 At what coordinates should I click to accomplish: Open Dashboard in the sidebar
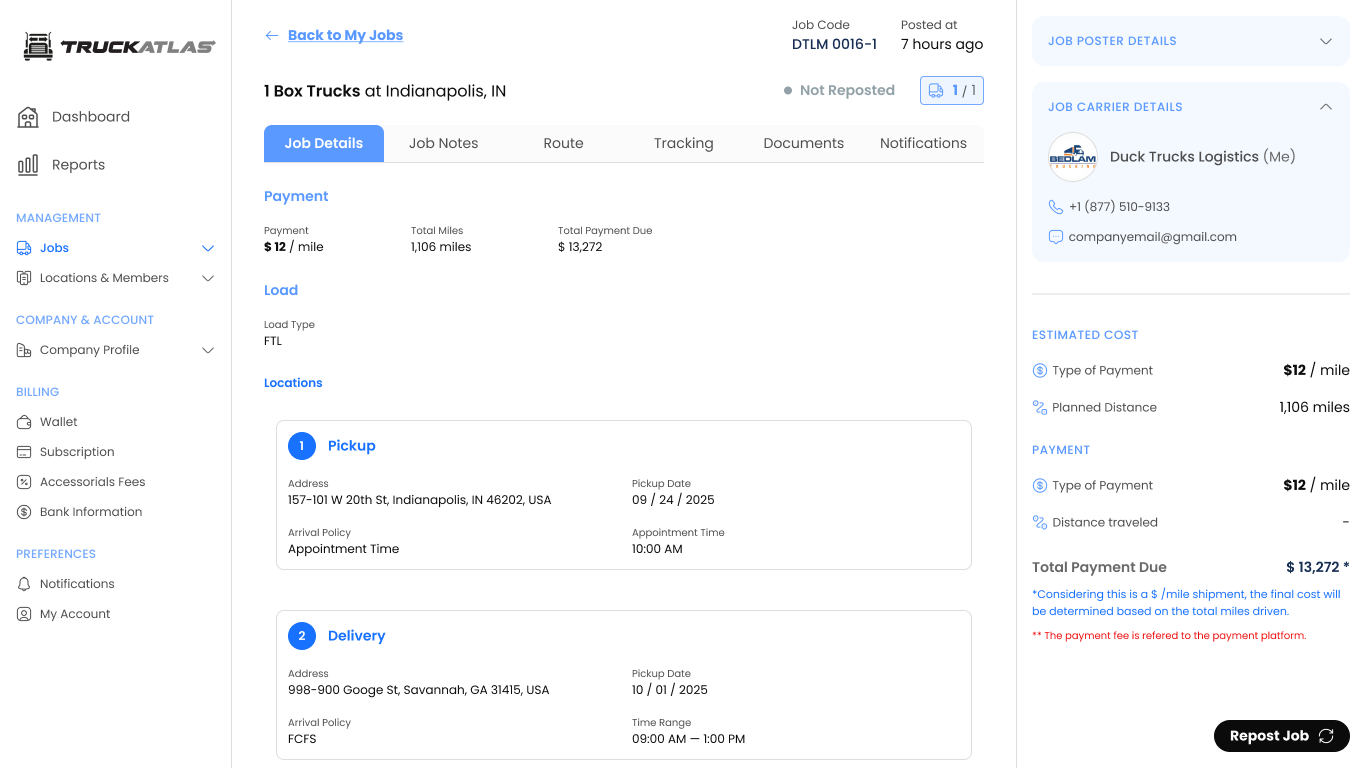[91, 117]
